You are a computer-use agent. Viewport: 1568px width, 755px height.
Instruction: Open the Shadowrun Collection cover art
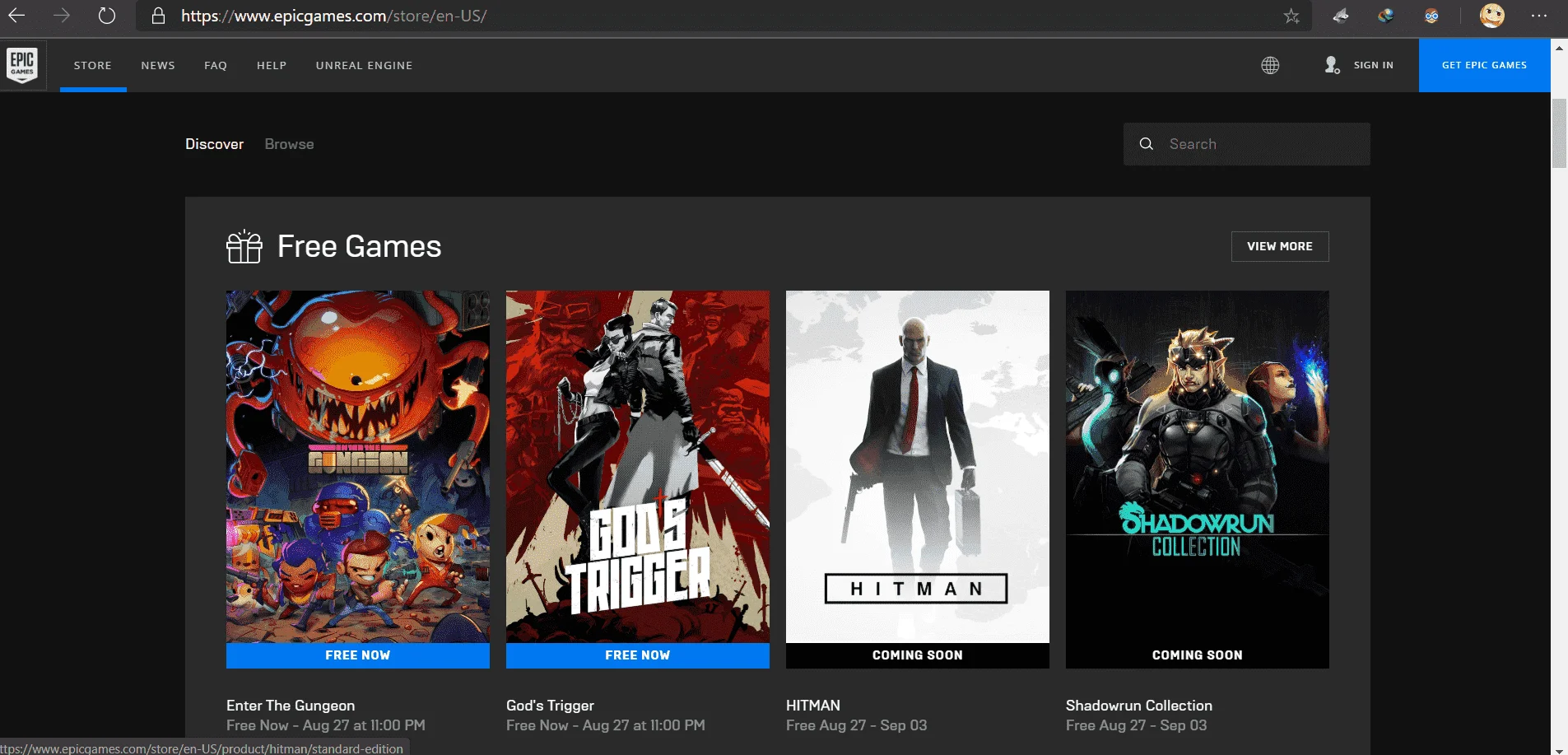point(1198,467)
